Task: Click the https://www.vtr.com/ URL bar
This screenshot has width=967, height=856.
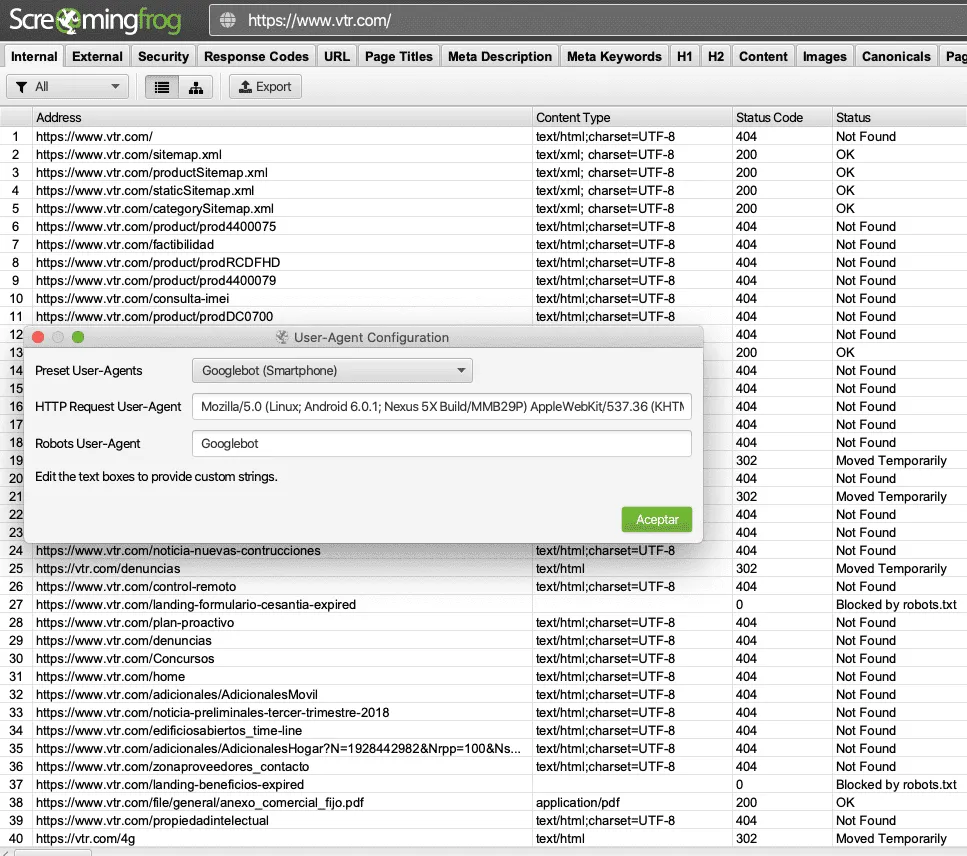Action: [586, 20]
